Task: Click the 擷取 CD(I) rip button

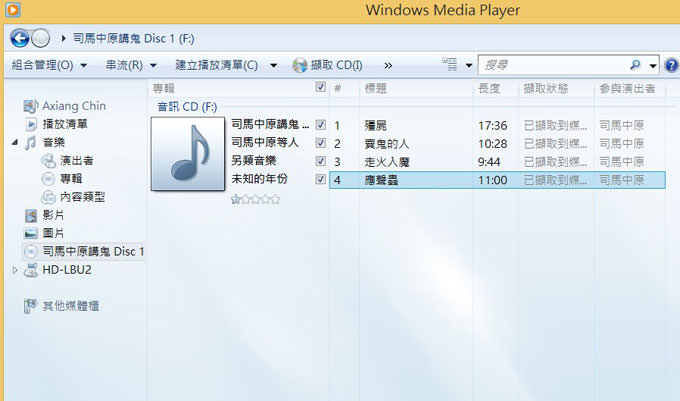Action: (327, 65)
